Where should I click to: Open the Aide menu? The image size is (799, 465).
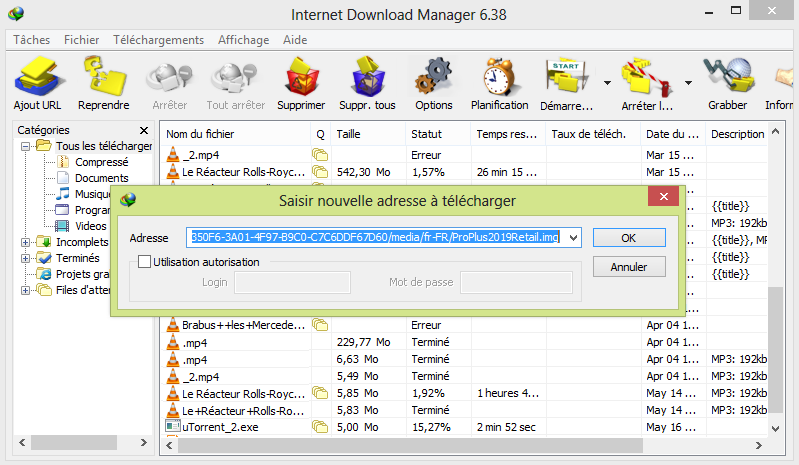tap(295, 40)
